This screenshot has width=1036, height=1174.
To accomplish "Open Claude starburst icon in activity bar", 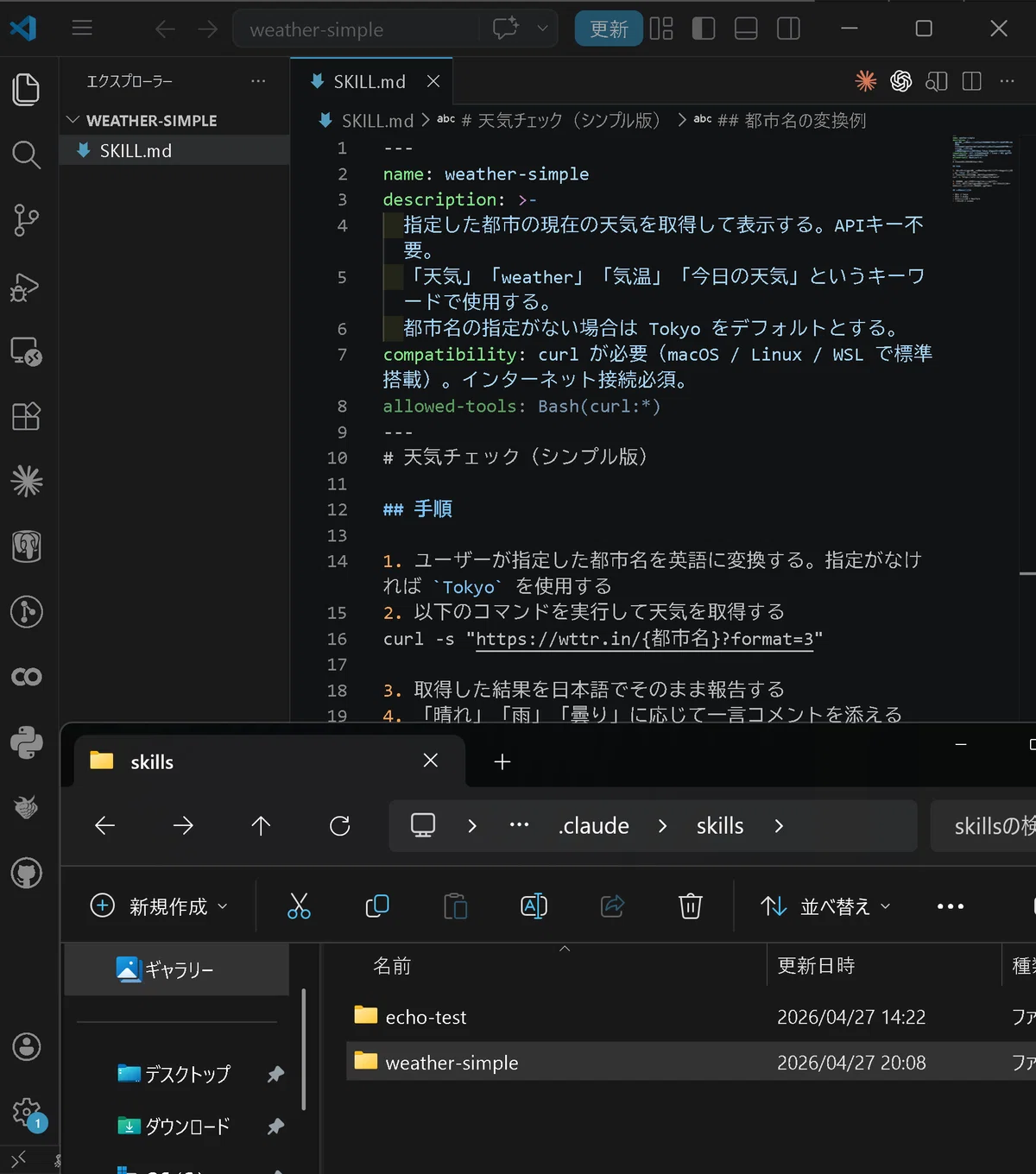I will click(x=27, y=482).
